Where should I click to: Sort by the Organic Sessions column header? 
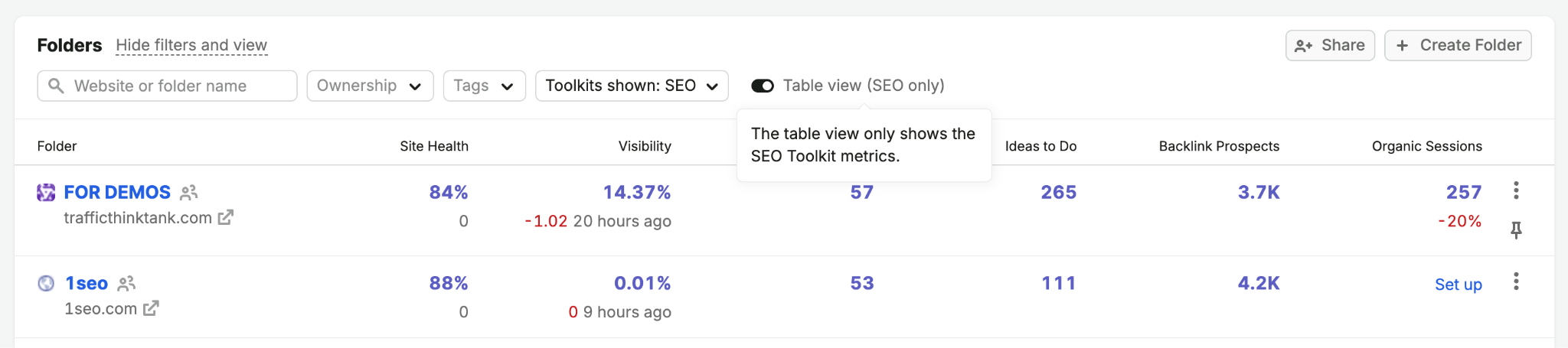pos(1426,146)
